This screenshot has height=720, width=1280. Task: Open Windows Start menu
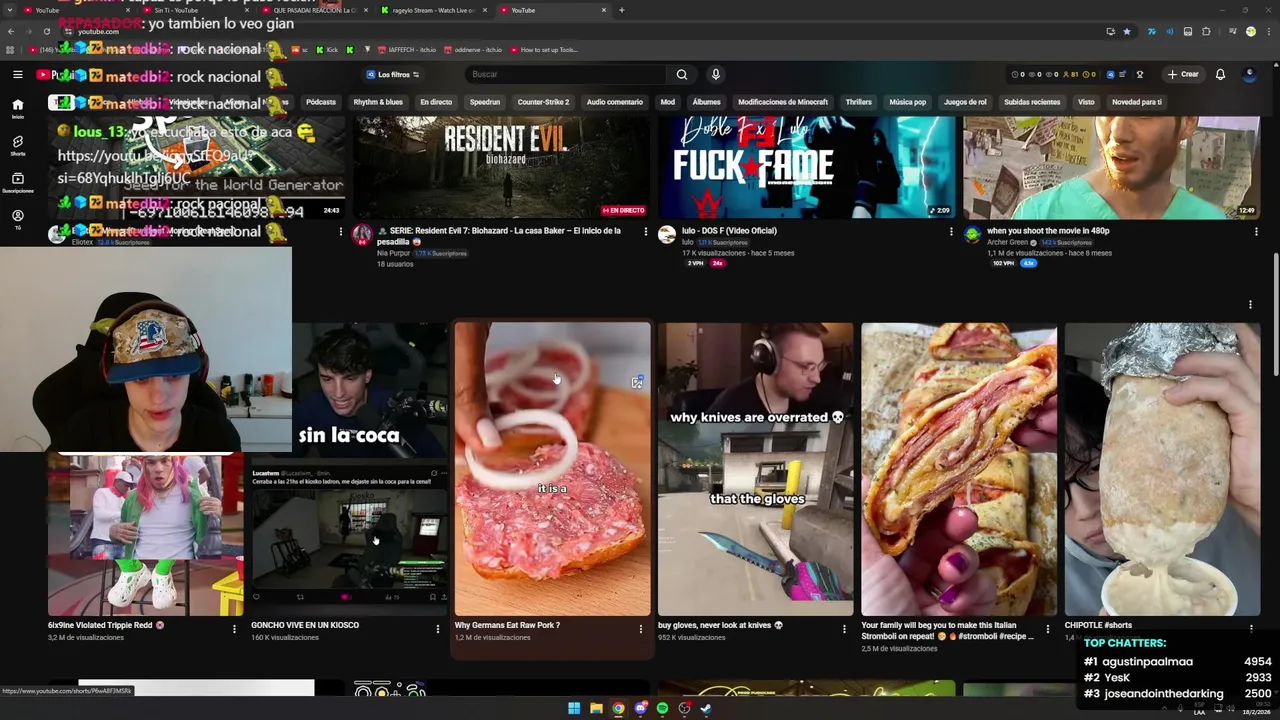[574, 708]
